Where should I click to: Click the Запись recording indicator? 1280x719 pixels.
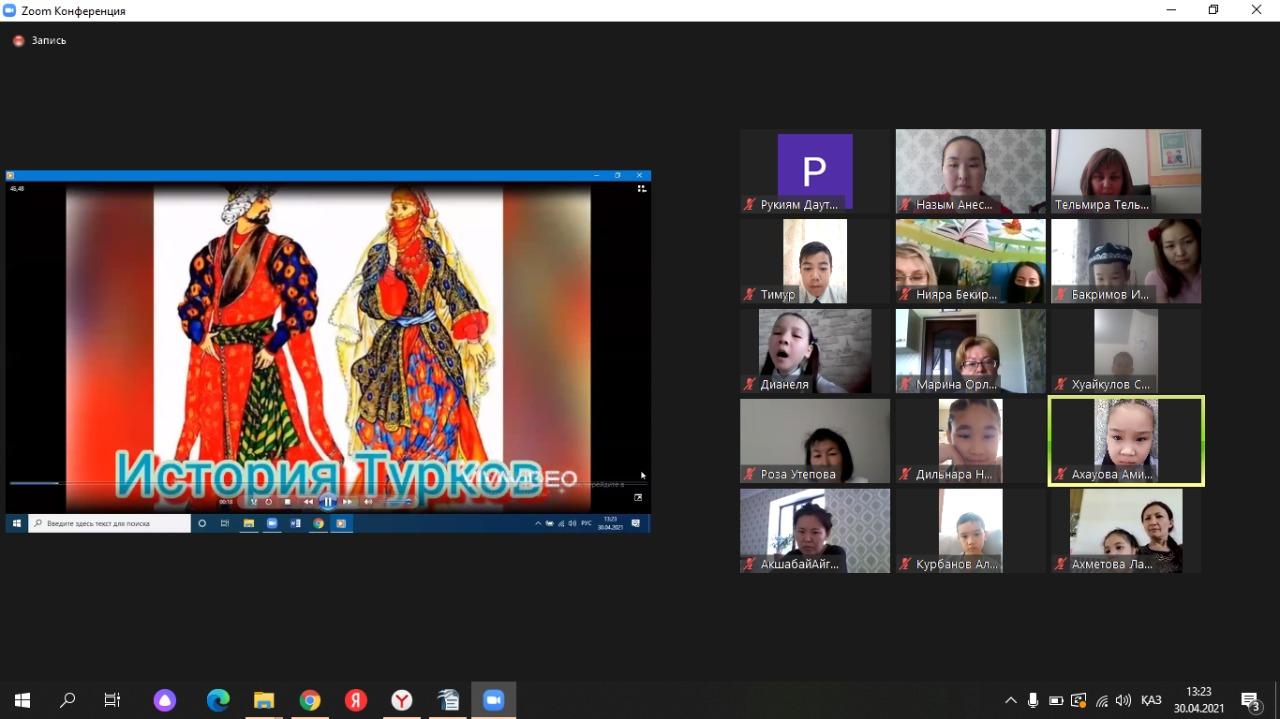click(x=40, y=41)
